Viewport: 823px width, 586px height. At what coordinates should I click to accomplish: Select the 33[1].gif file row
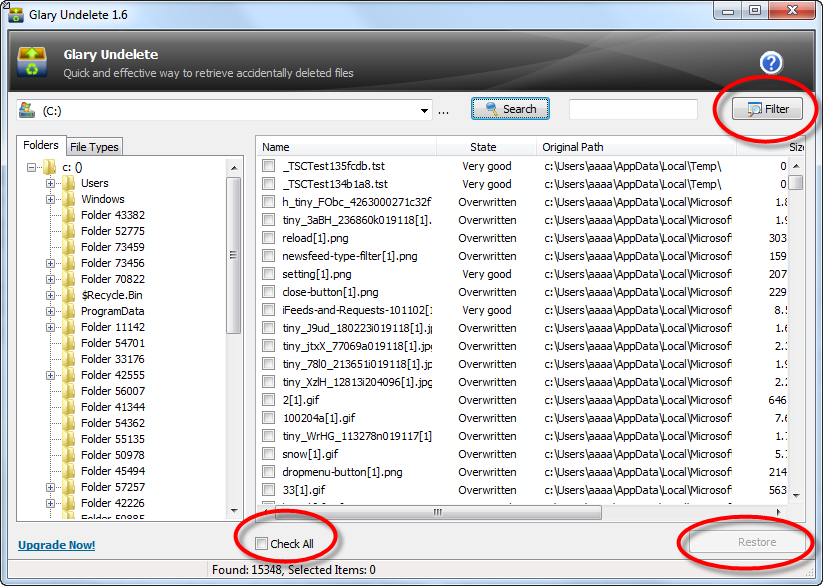tap(523, 490)
